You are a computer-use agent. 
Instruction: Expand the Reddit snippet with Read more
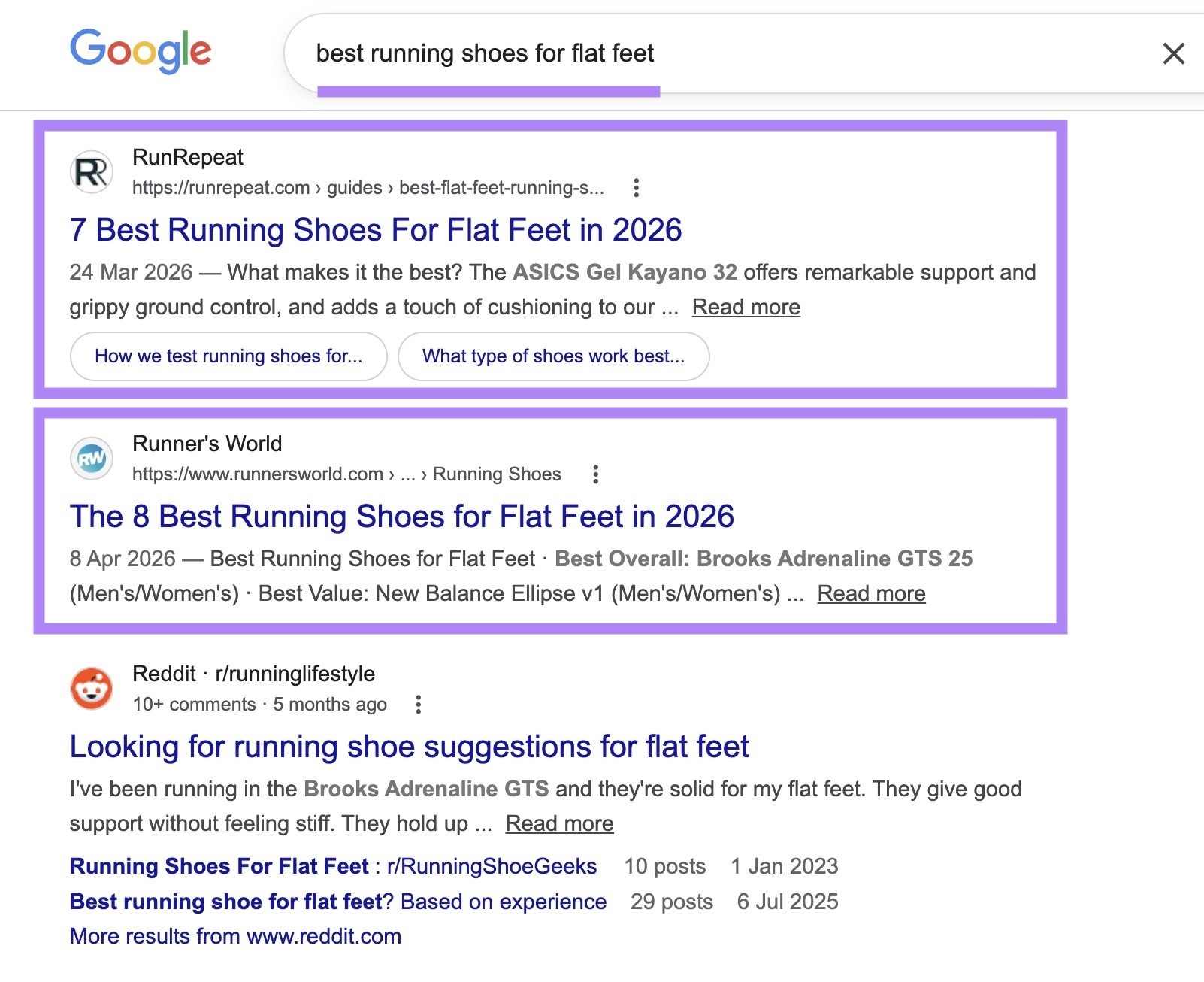coord(559,823)
